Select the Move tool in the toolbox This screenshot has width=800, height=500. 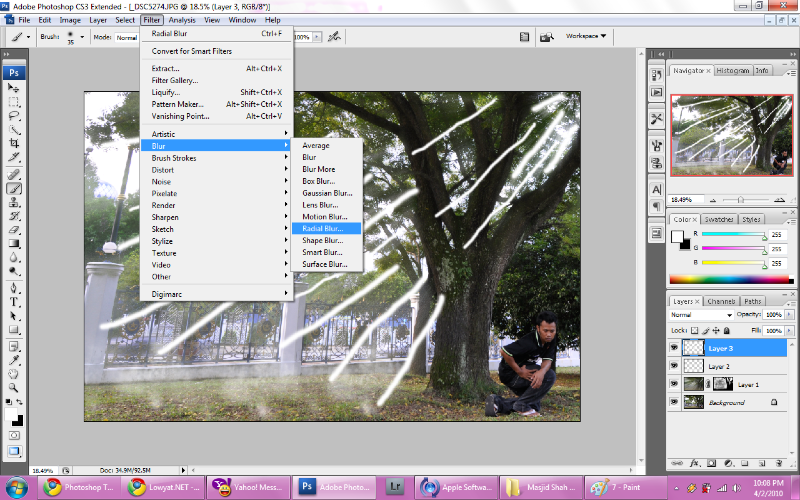coord(15,88)
